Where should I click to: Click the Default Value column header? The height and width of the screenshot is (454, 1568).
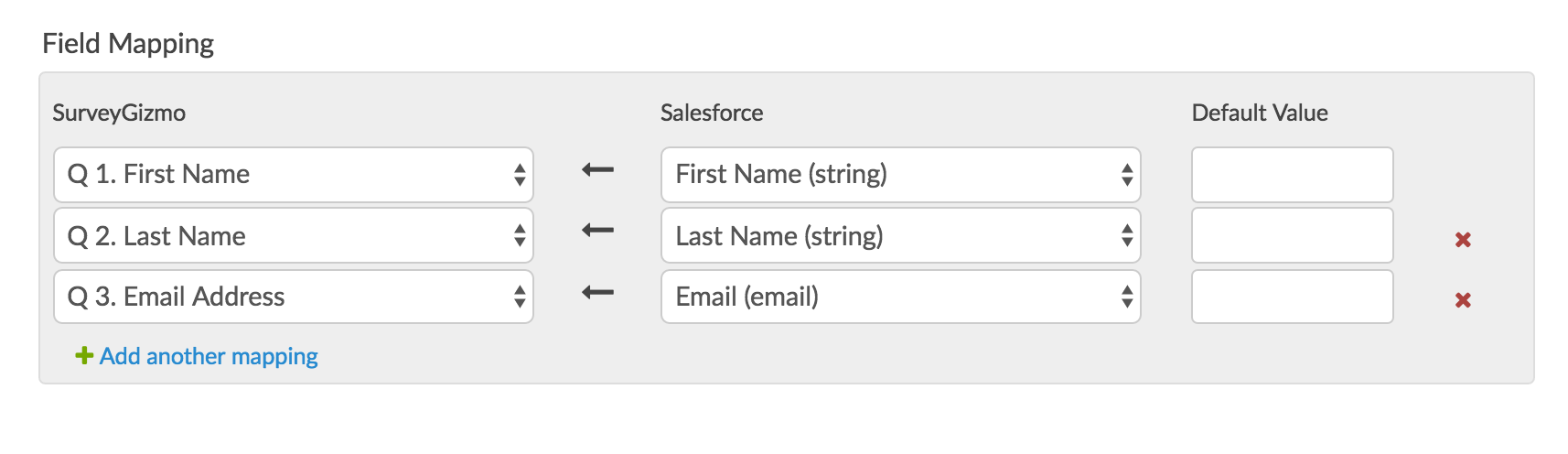pos(1260,113)
